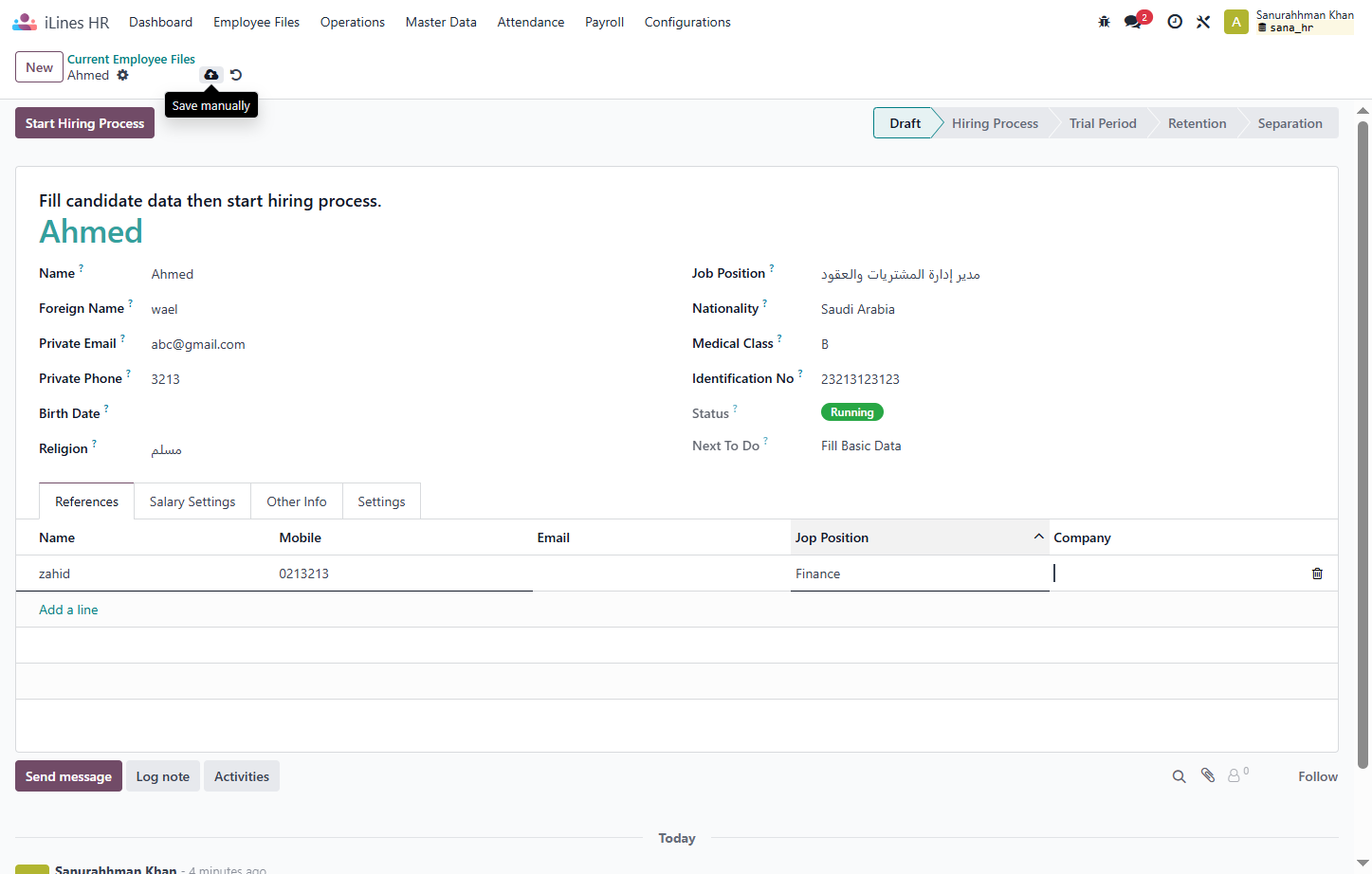Viewport: 1372px width, 874px height.
Task: Select the Retention status stage
Action: 1197,123
